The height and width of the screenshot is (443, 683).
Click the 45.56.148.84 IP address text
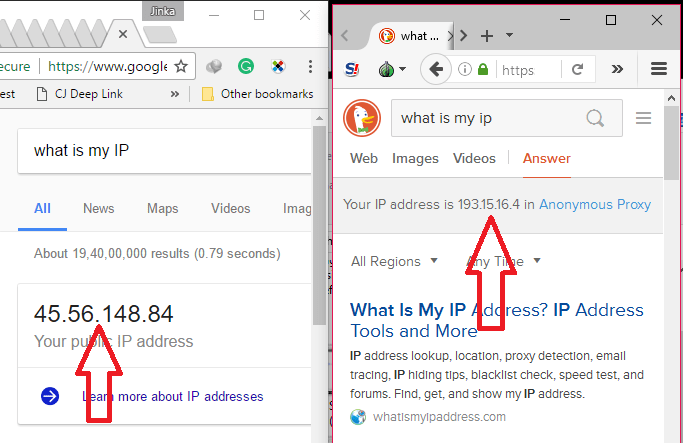[x=104, y=314]
